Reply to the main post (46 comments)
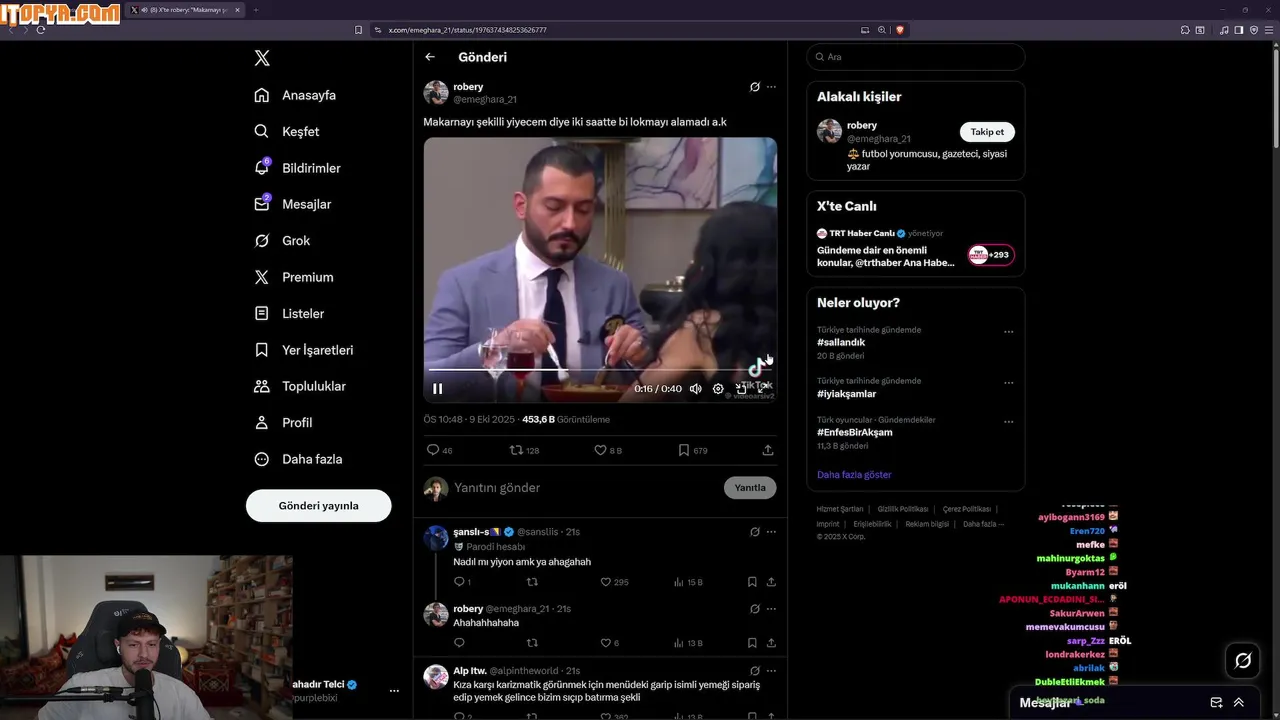The width and height of the screenshot is (1280, 720). [x=439, y=450]
